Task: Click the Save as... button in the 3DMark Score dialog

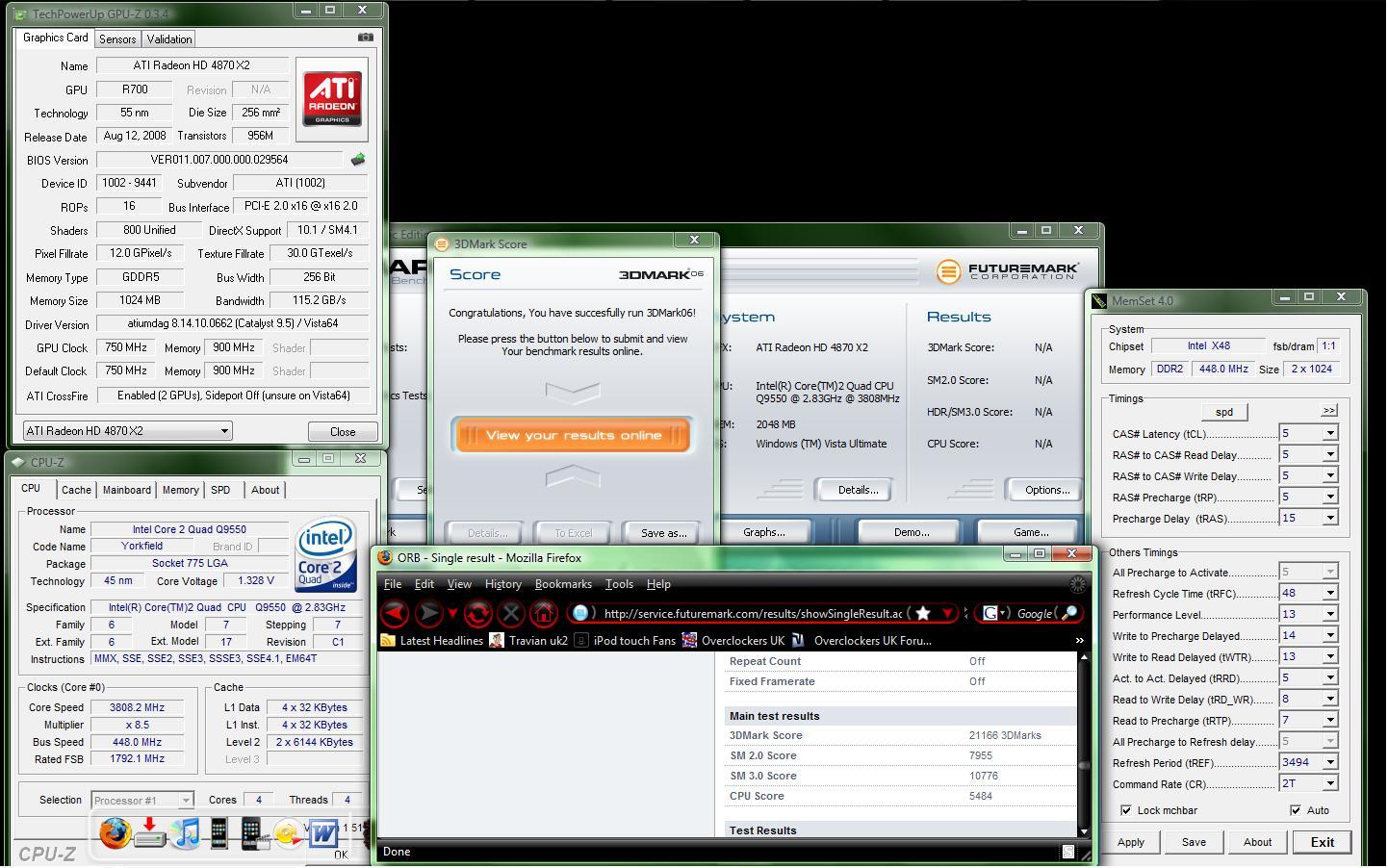Action: (x=664, y=533)
